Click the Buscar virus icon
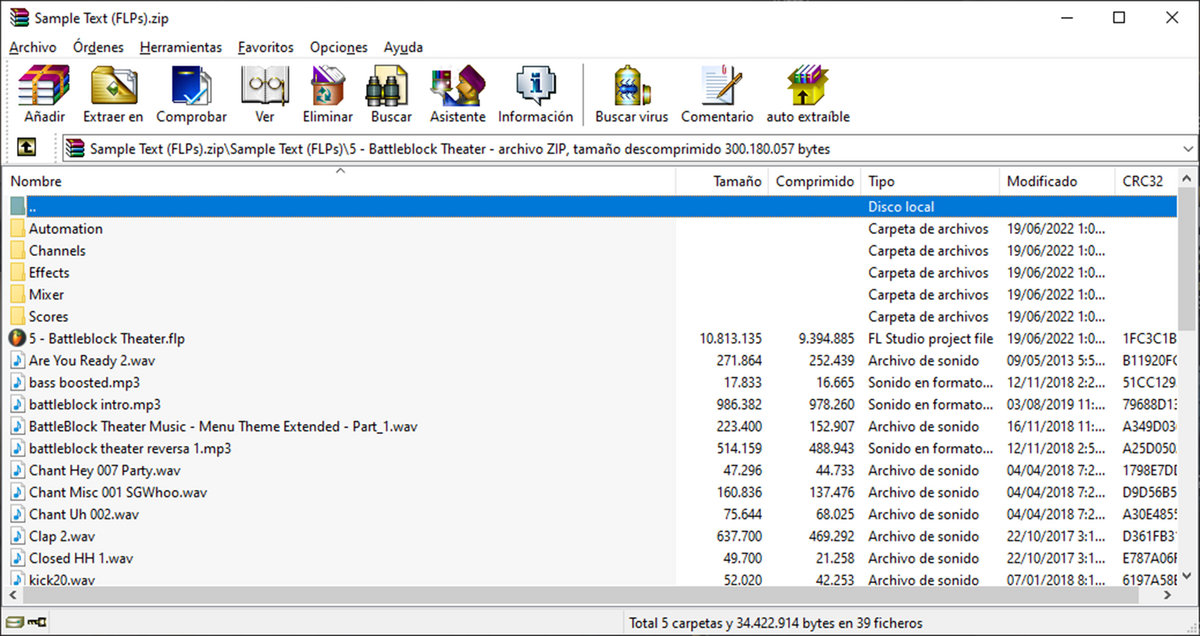This screenshot has width=1200, height=636. click(x=631, y=94)
